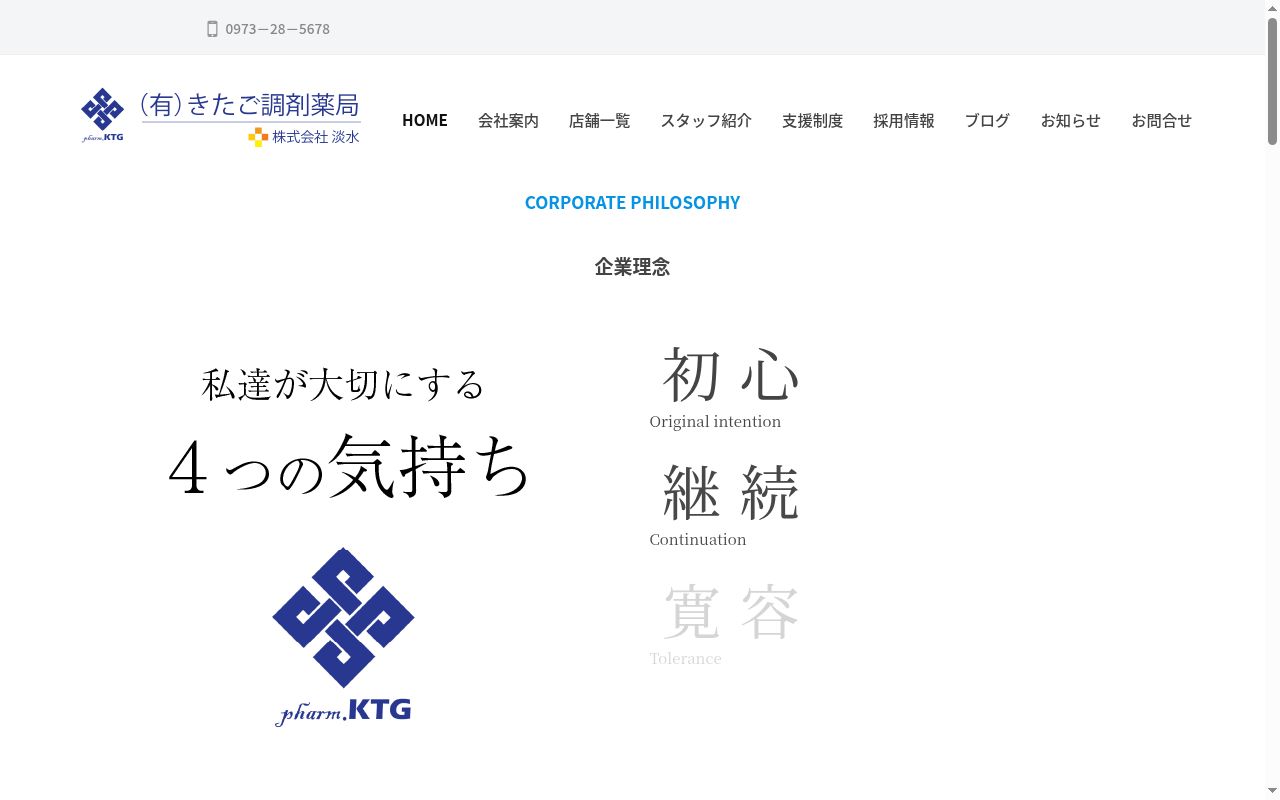Open the ブログ menu item
1280x800 pixels.
tap(987, 120)
